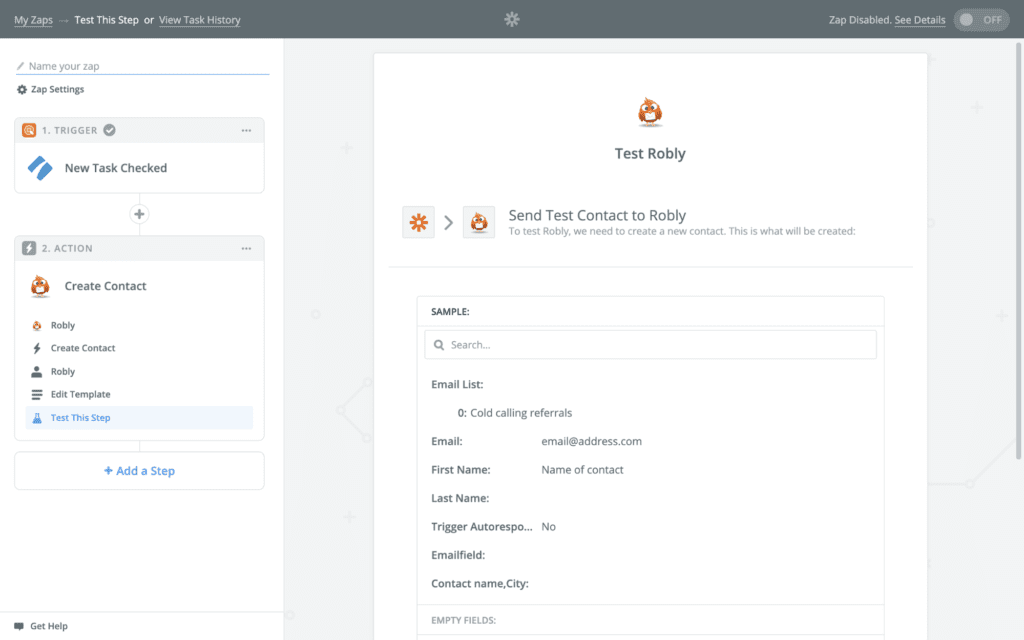Image resolution: width=1024 pixels, height=640 pixels.
Task: Click the Zap Settings gear icon
Action: [22, 89]
